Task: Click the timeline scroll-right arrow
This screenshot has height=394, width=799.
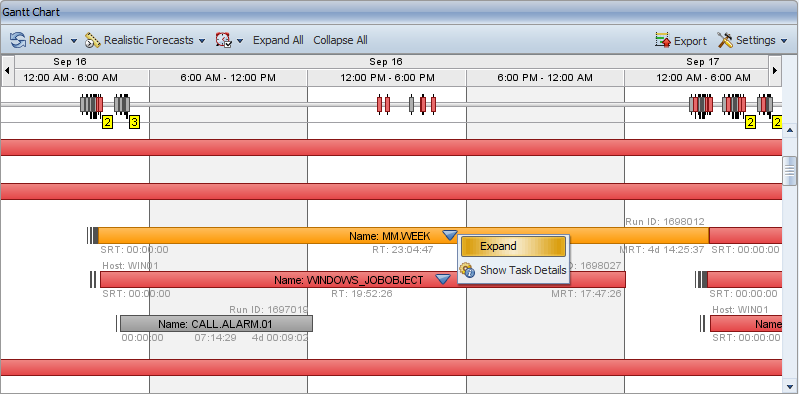Action: 775,70
